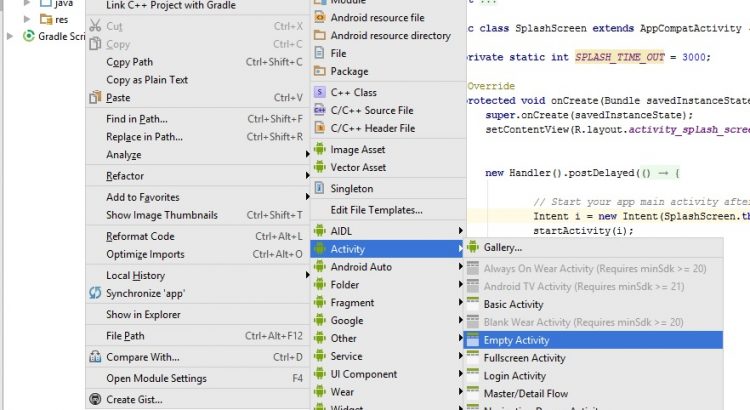Image resolution: width=750 pixels, height=410 pixels.
Task: Click the Package folder icon
Action: (x=320, y=72)
